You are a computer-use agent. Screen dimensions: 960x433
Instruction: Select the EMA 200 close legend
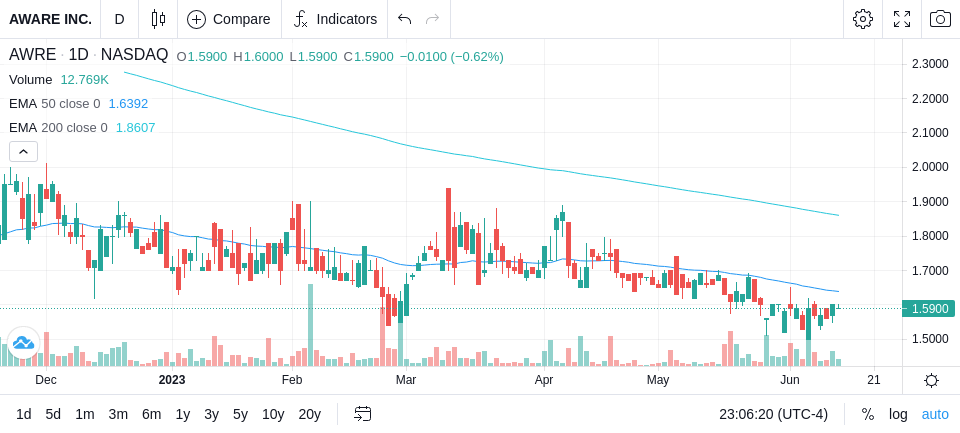pos(58,127)
